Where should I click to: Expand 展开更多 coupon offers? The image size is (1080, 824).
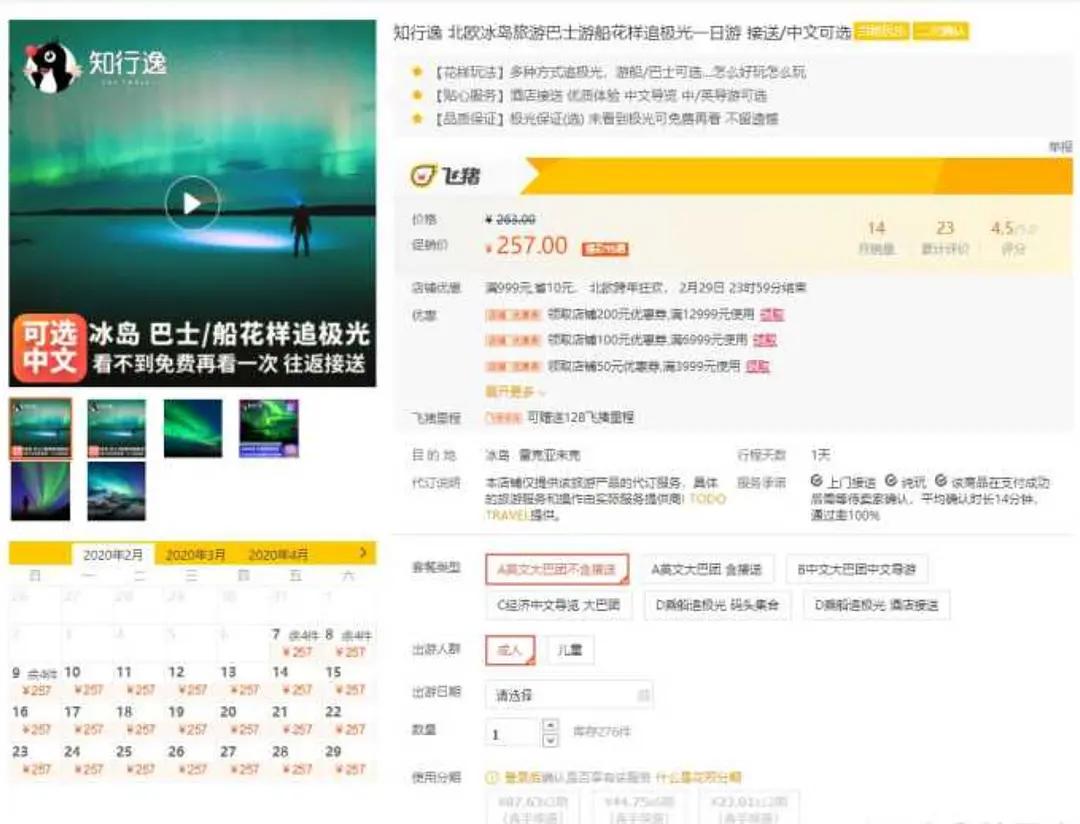click(x=515, y=391)
